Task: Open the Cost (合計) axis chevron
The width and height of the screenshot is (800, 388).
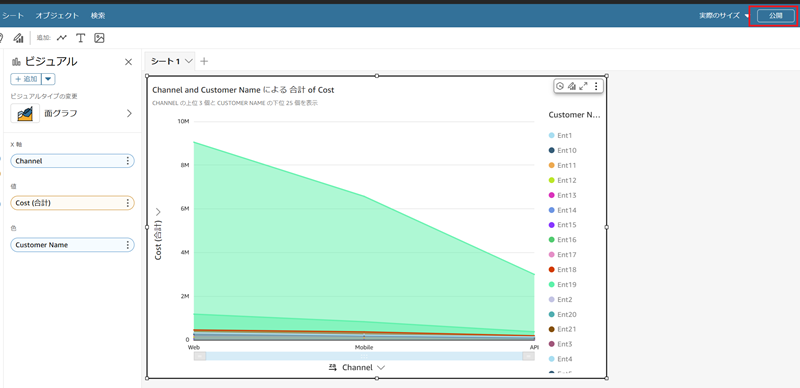Action: click(x=158, y=211)
